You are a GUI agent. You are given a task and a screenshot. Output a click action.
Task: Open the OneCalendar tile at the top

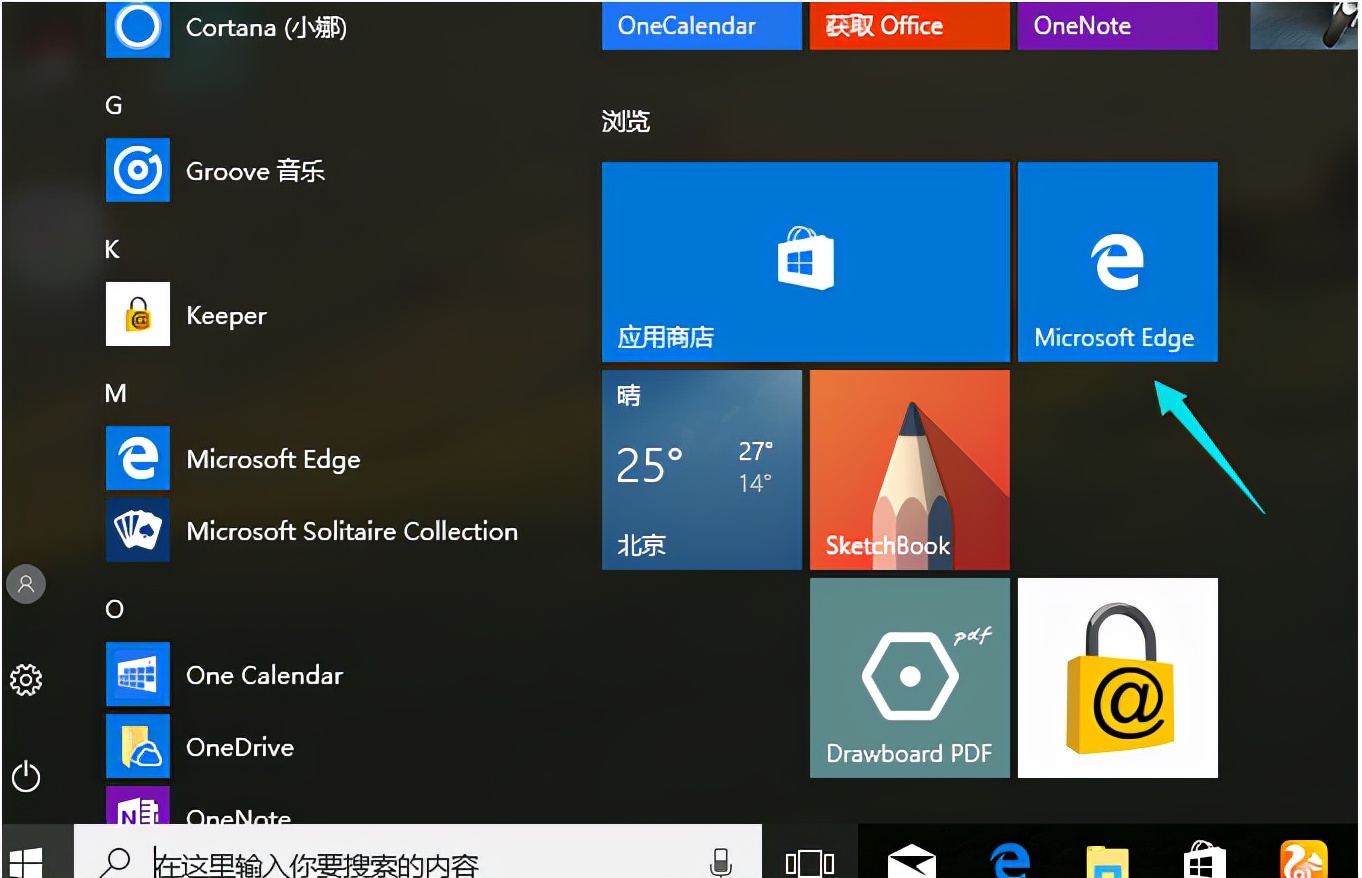click(x=700, y=25)
